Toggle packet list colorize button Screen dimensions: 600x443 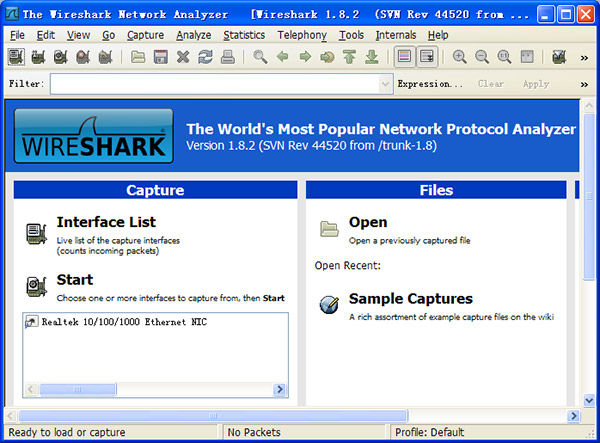[x=404, y=57]
